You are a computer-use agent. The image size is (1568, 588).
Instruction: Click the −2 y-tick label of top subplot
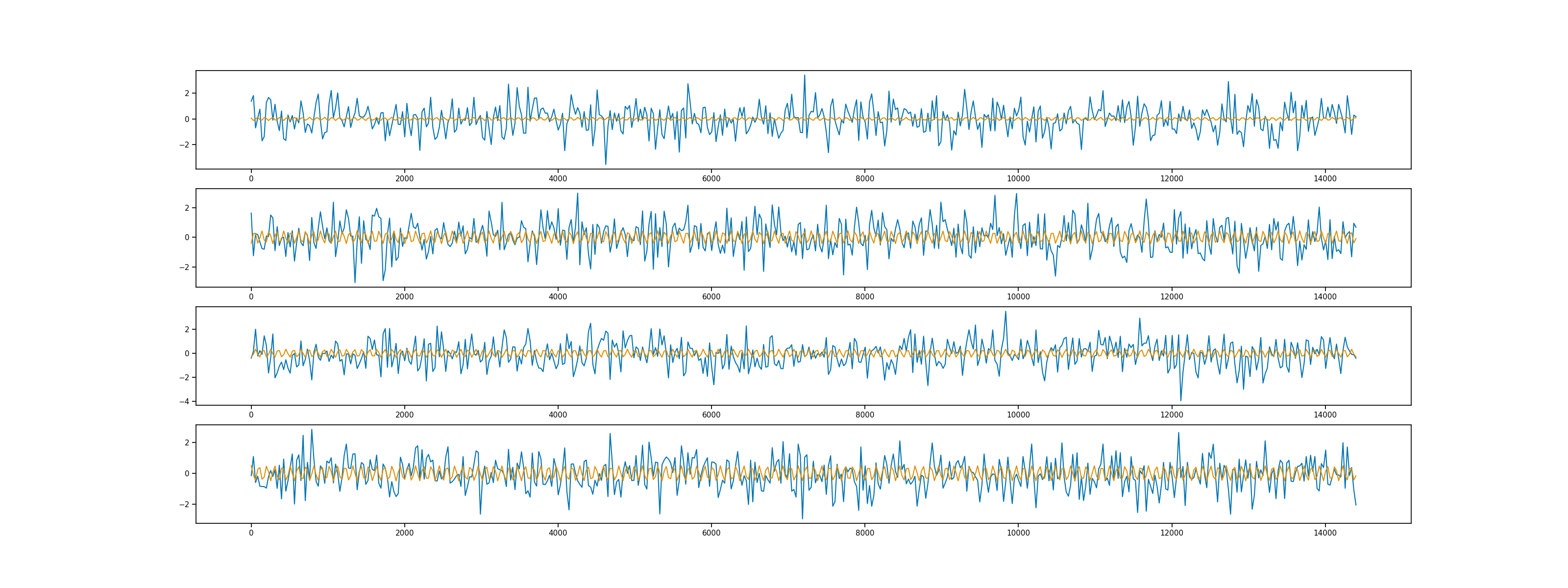(184, 145)
